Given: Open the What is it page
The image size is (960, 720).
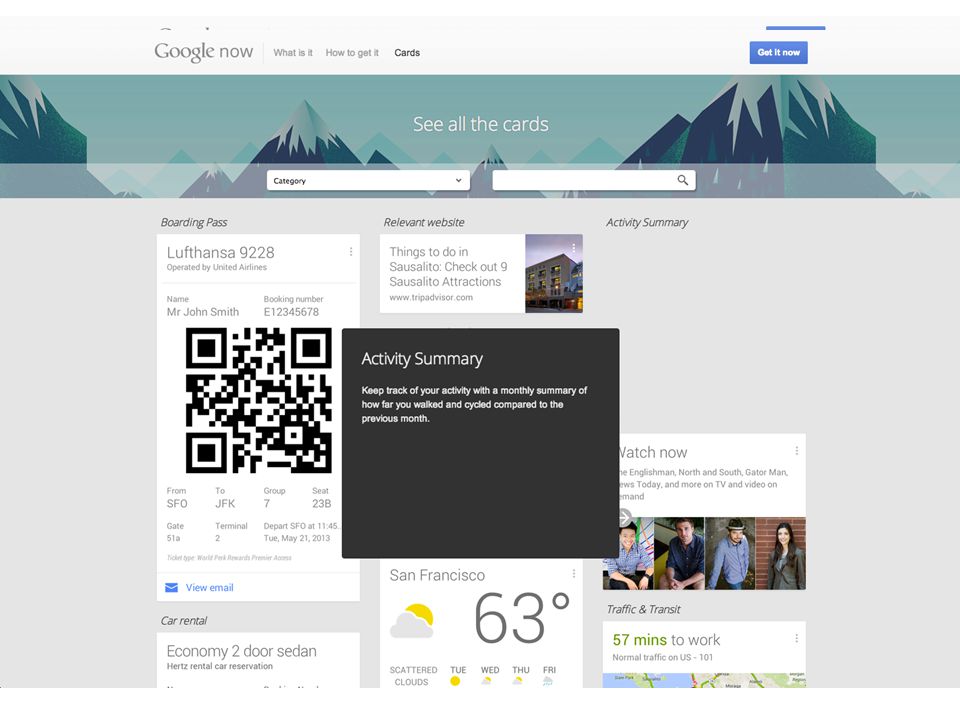Looking at the screenshot, I should (293, 53).
